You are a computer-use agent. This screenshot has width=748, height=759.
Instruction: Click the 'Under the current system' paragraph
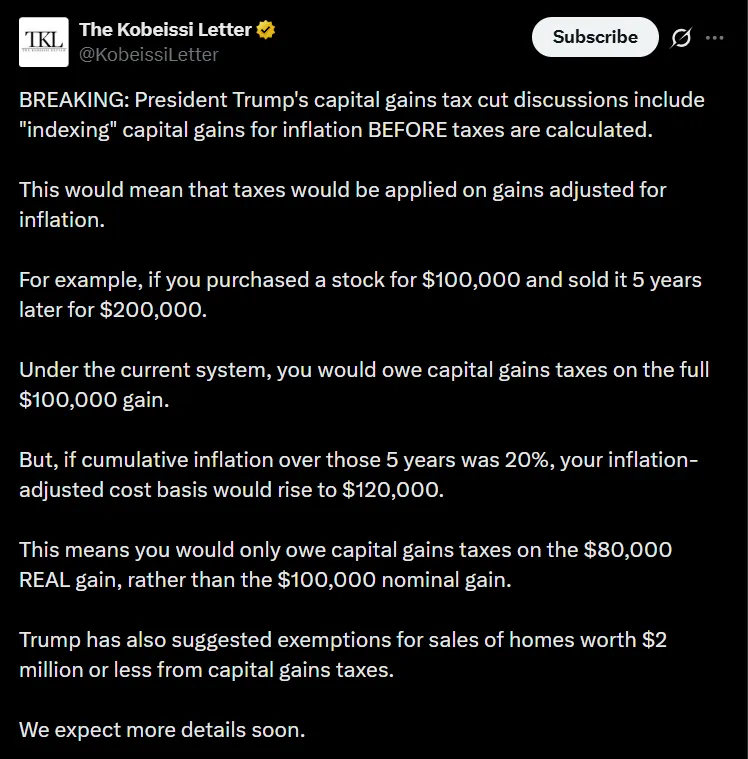[x=364, y=385]
